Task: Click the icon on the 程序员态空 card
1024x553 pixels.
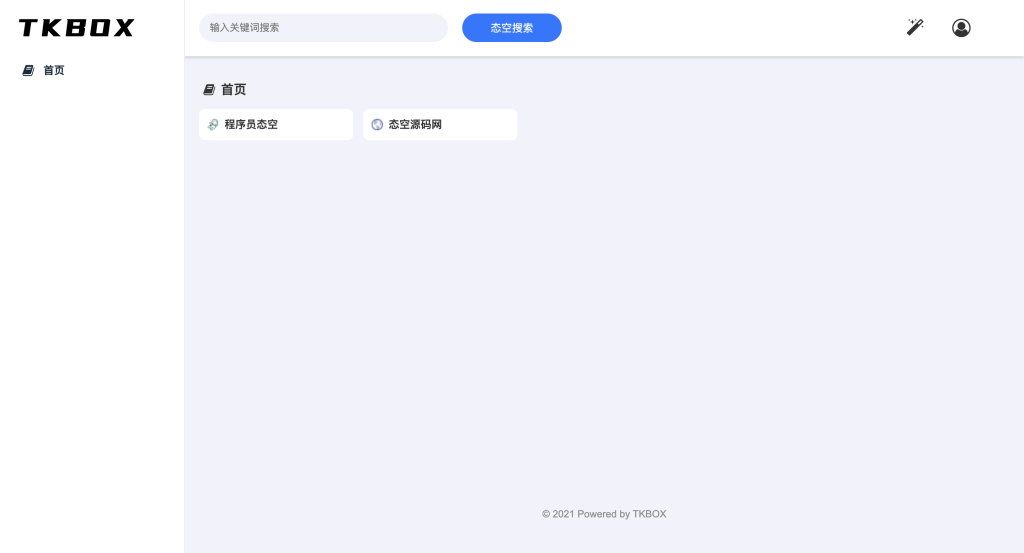Action: tap(213, 125)
